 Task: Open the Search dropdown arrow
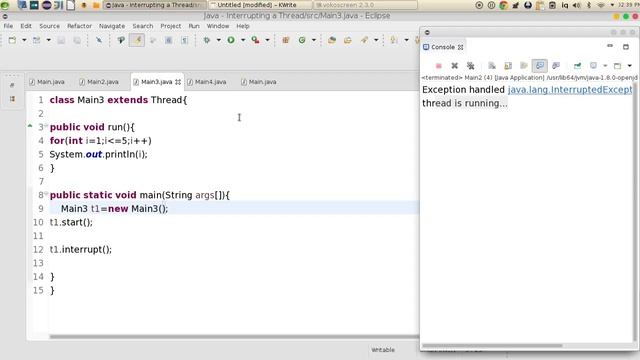(x=376, y=40)
